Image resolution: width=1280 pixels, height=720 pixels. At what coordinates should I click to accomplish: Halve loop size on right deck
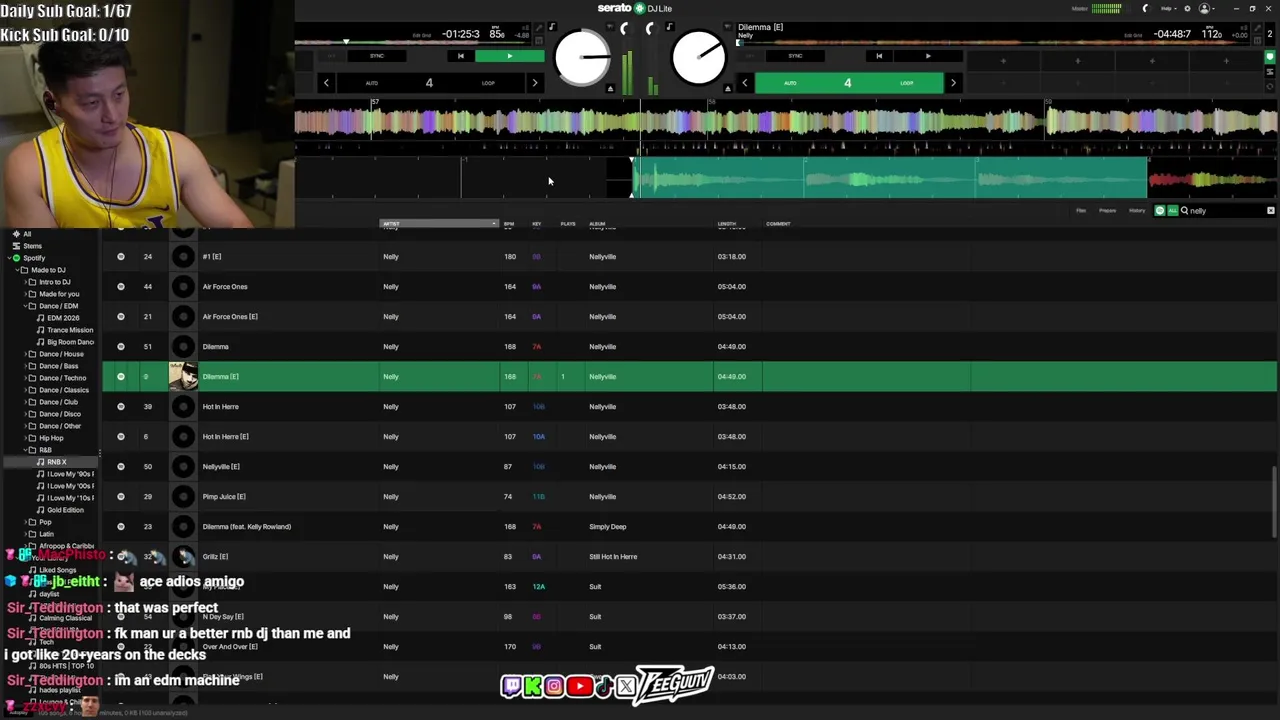tap(744, 83)
